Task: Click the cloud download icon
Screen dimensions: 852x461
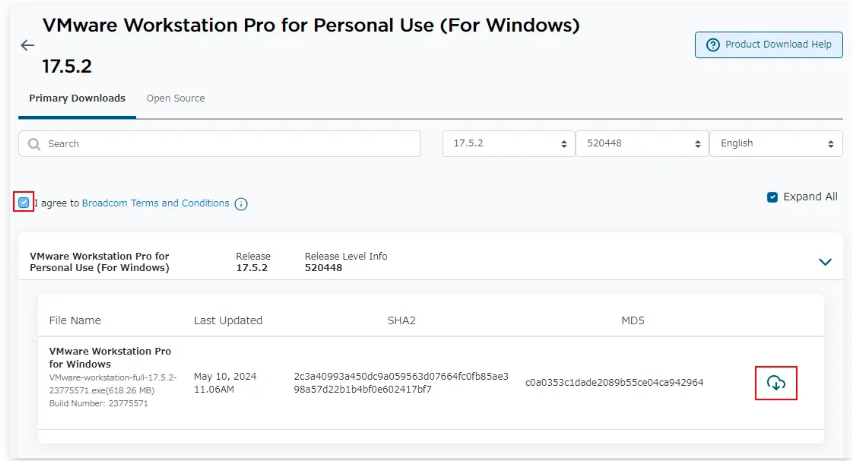Action: click(x=776, y=383)
